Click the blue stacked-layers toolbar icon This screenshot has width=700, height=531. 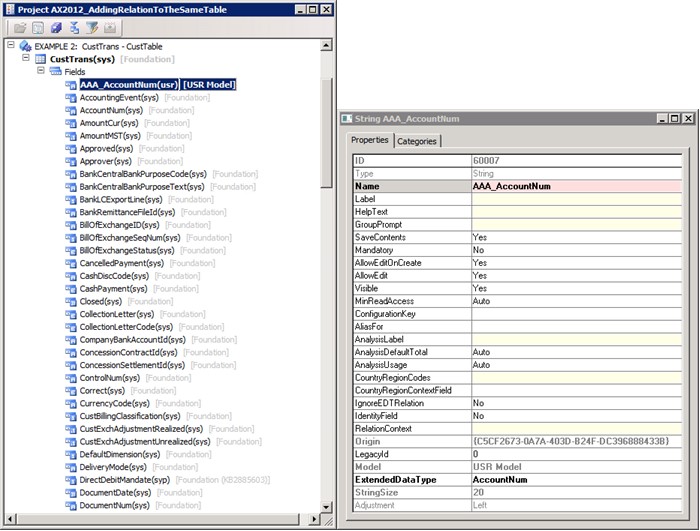[x=56, y=28]
